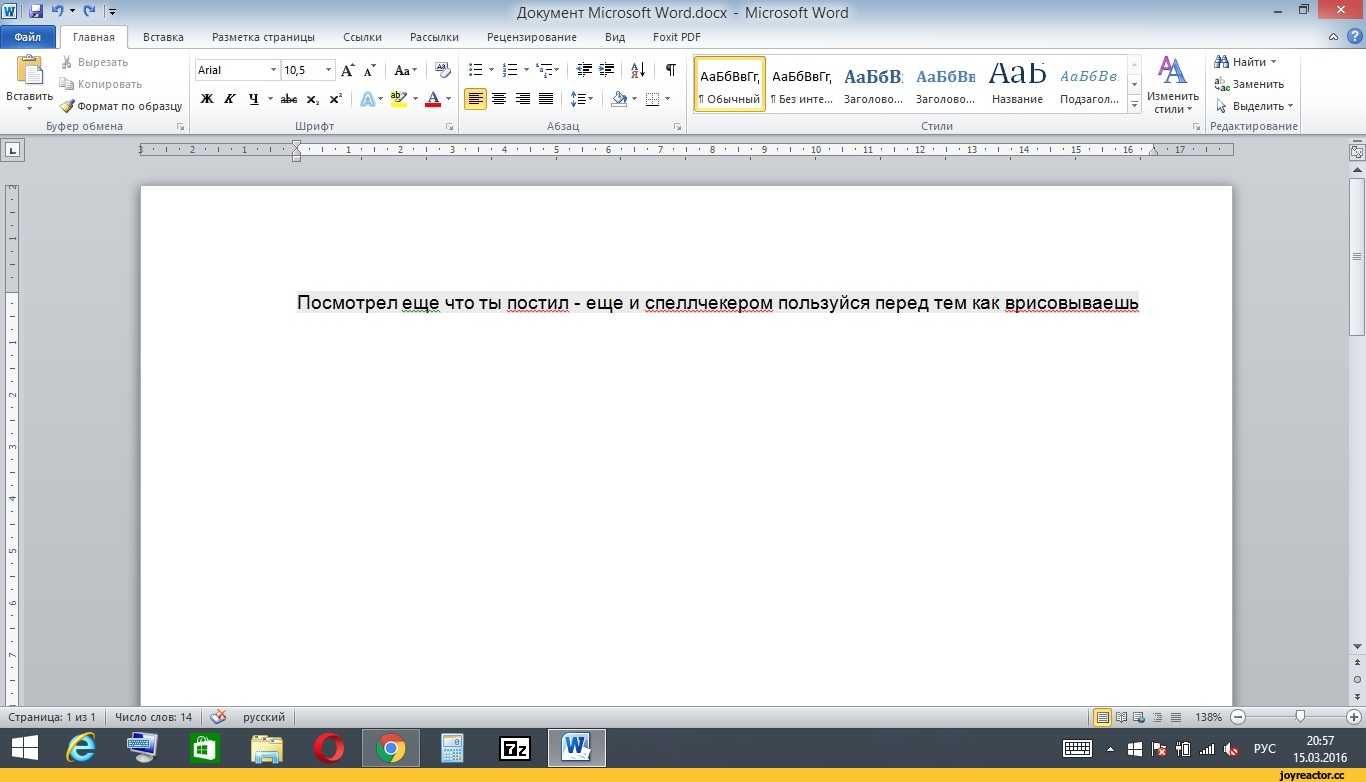
Task: Cut selection with Вырезать
Action: 94,62
